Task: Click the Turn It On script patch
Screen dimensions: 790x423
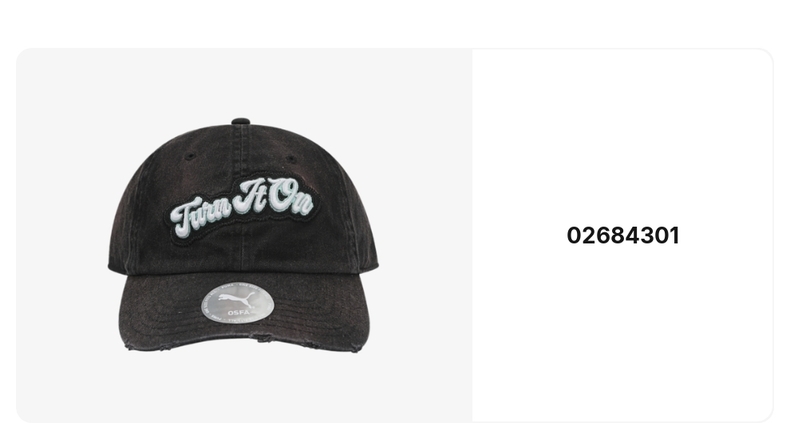Action: coord(242,208)
